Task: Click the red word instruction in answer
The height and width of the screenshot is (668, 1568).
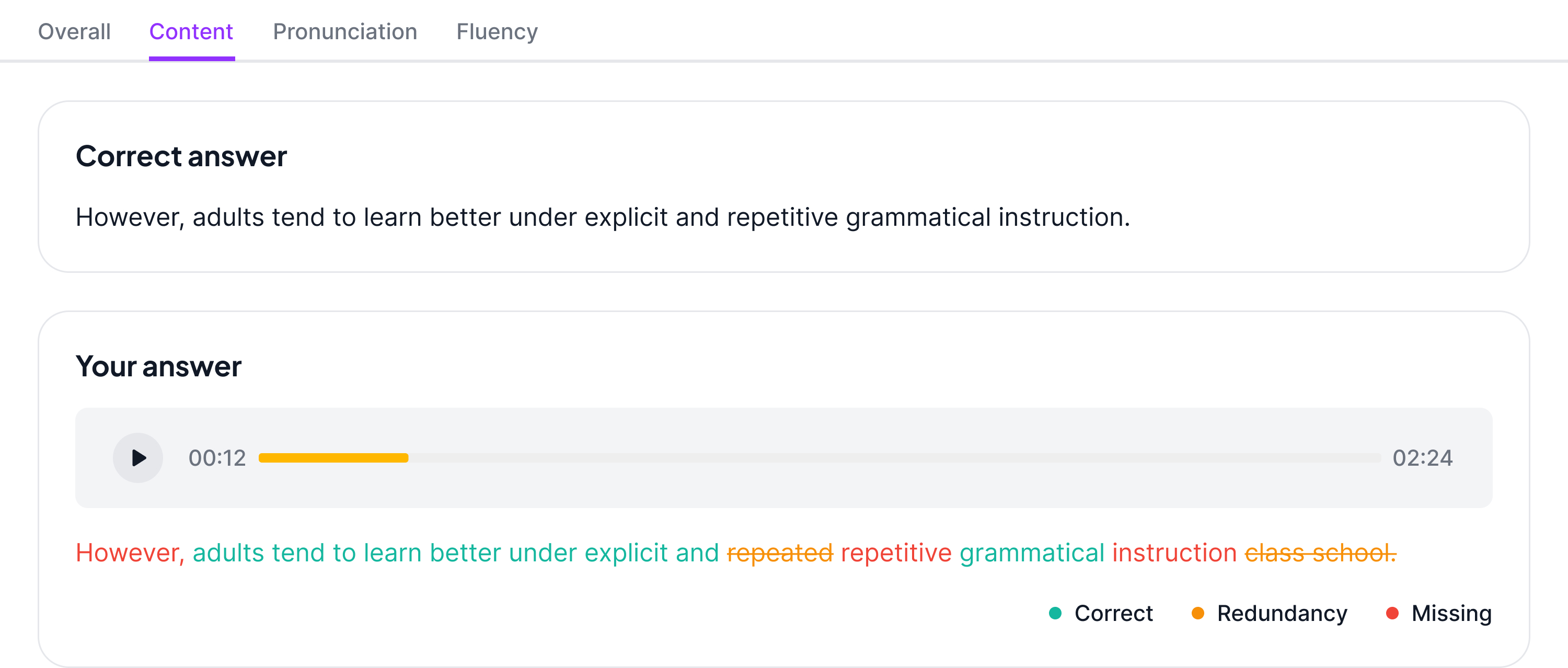Action: pos(1175,554)
